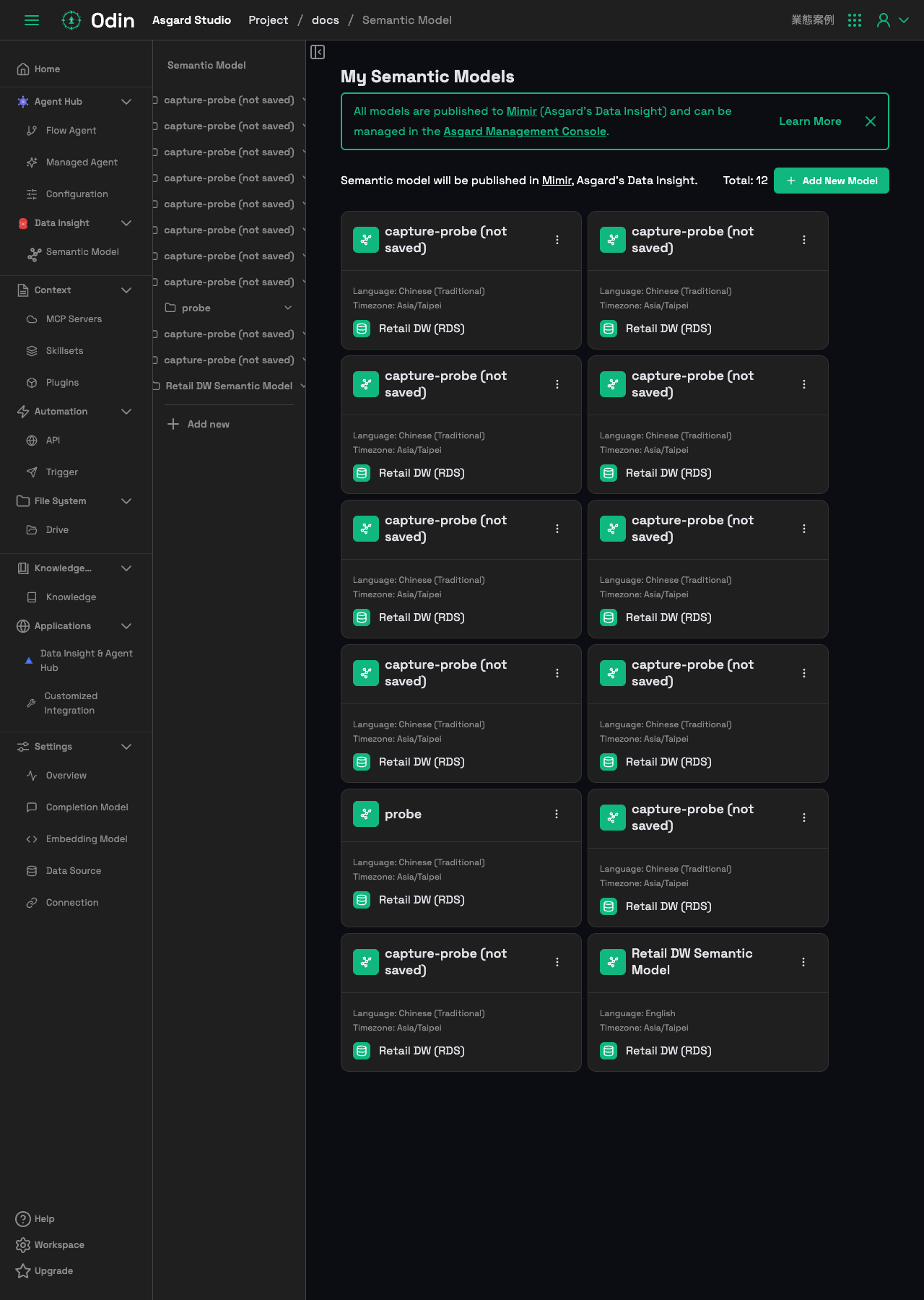Select Retail DW Semantic Model in list
This screenshot has width=924, height=1300.
229,386
